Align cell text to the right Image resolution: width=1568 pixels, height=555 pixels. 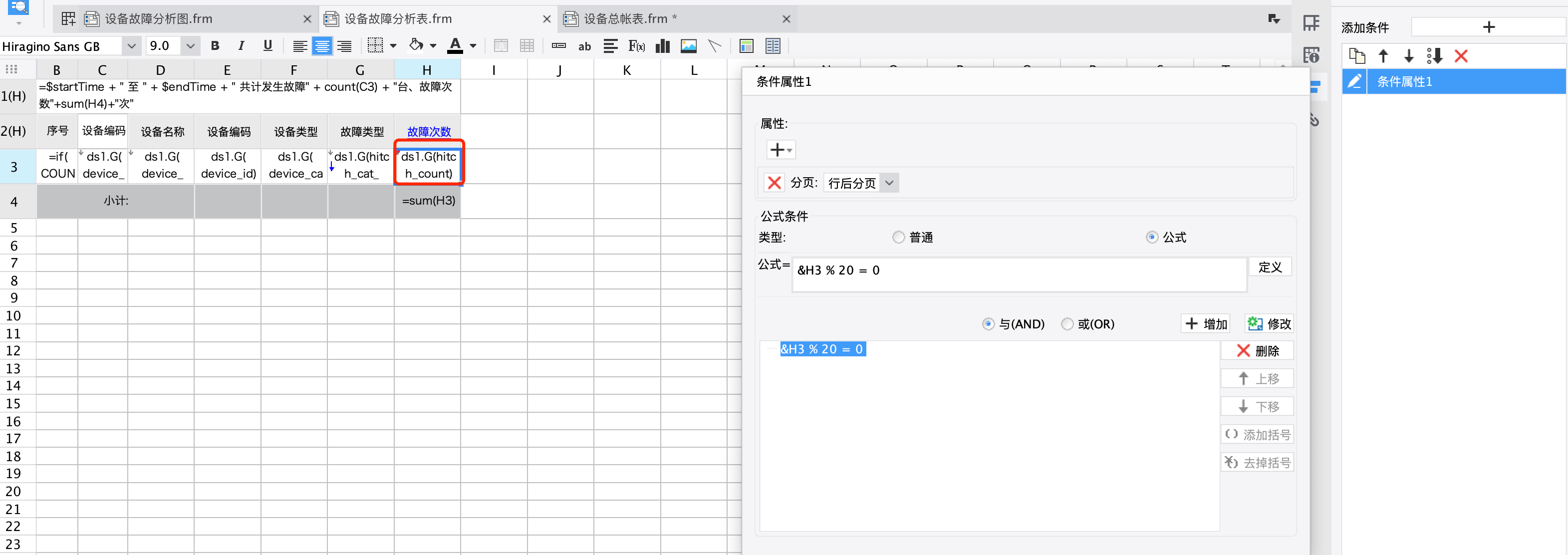point(344,46)
